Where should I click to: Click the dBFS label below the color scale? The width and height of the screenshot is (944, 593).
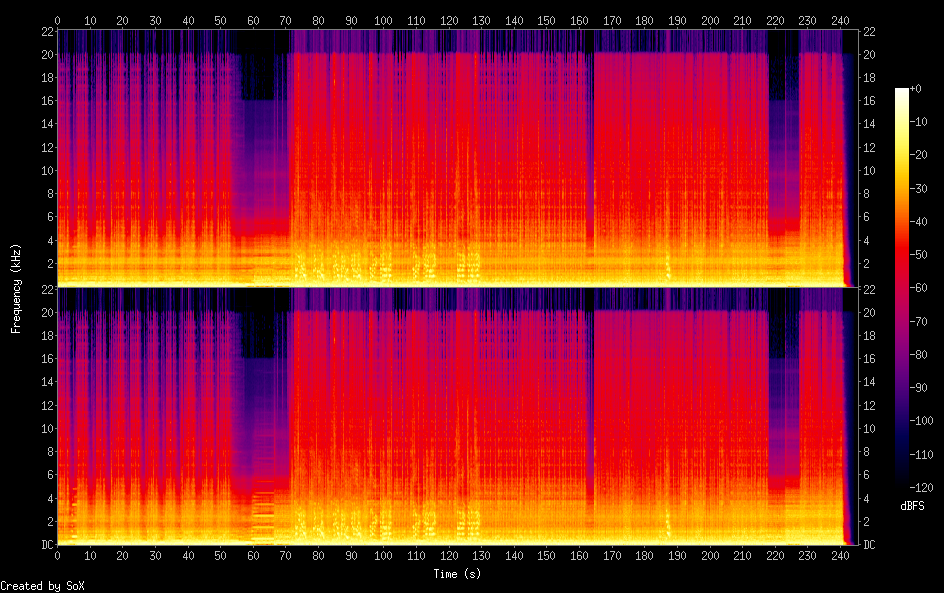tap(912, 507)
